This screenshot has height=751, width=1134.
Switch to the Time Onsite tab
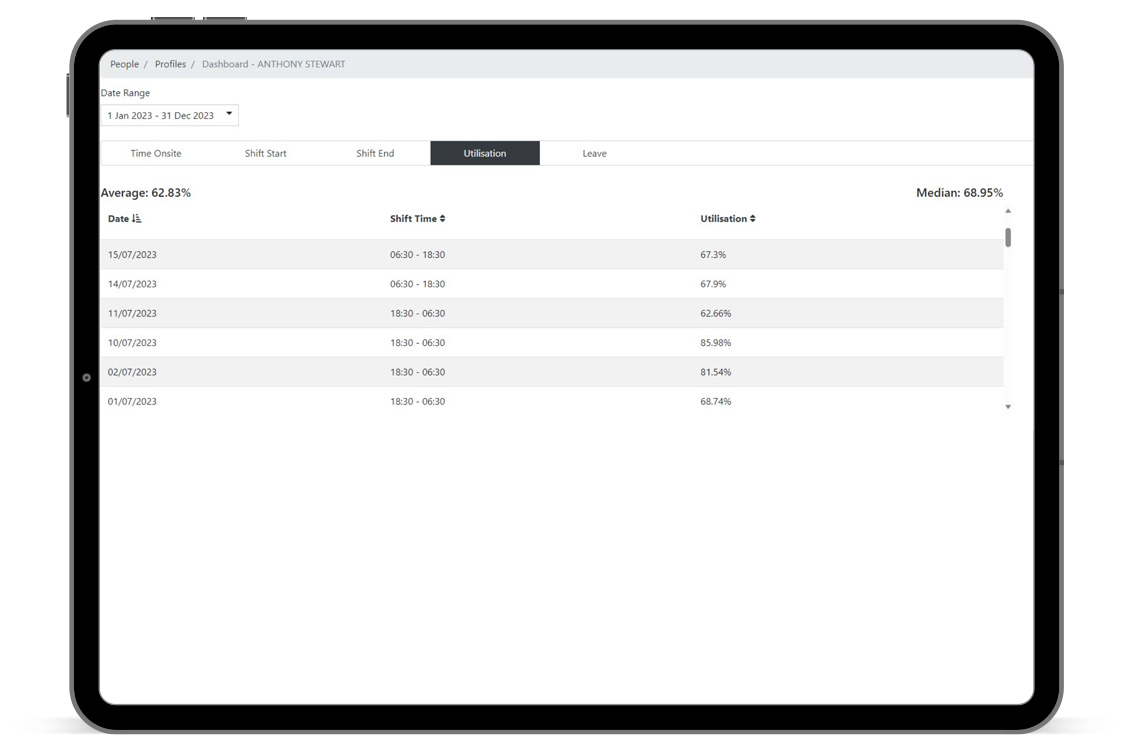pos(156,154)
